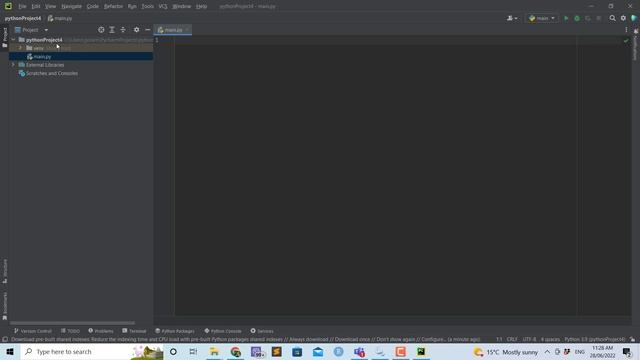Open editor tabs more options (three dots)
640x360 pixels.
pyautogui.click(x=626, y=30)
